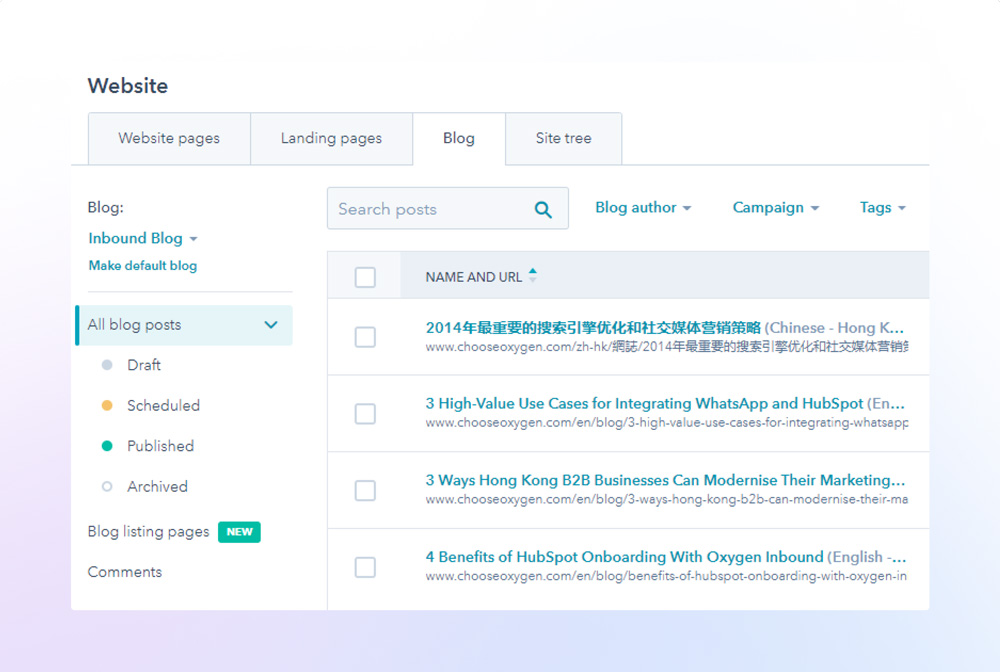This screenshot has height=672, width=1000.
Task: Open the Comments section
Action: [124, 571]
